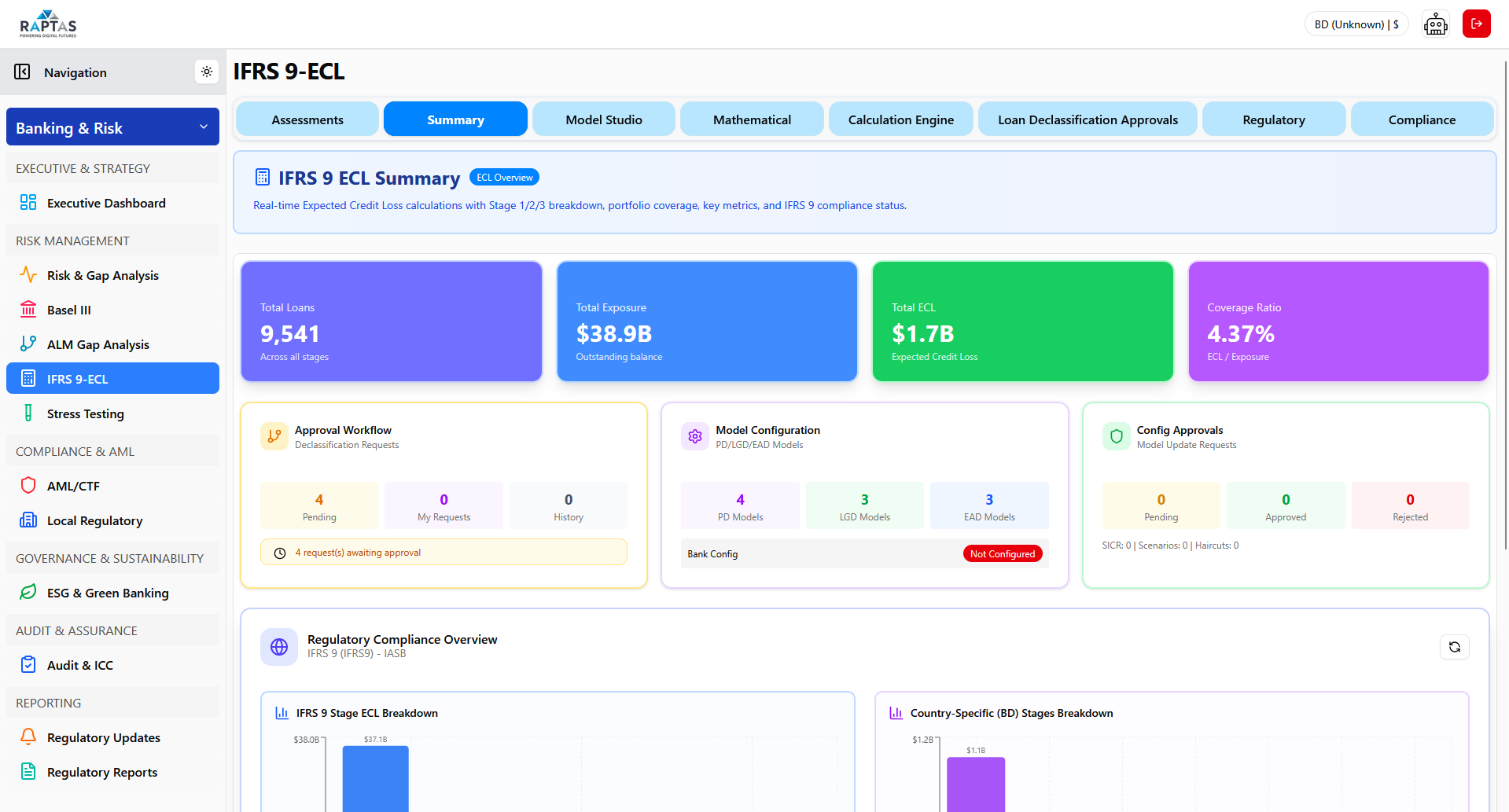Refresh the Regulatory Compliance Overview

(1455, 647)
